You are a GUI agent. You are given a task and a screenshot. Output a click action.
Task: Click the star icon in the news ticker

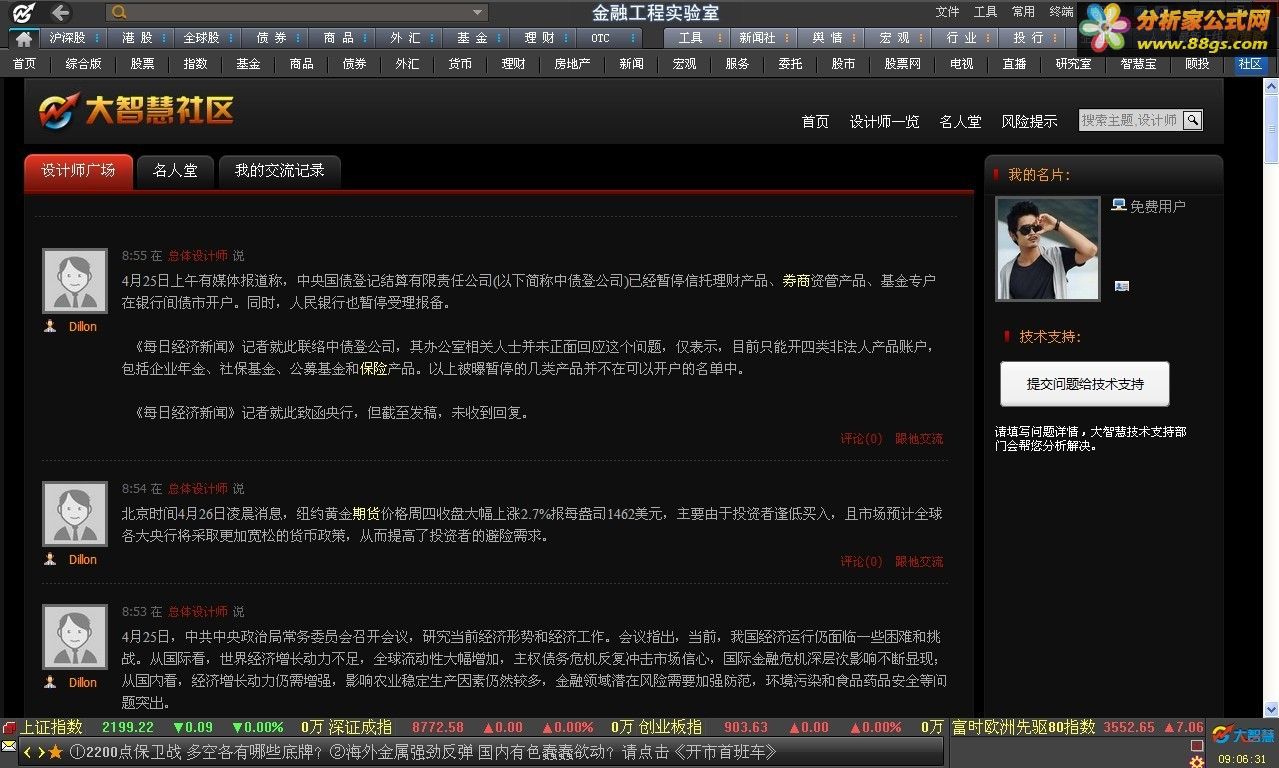(56, 752)
